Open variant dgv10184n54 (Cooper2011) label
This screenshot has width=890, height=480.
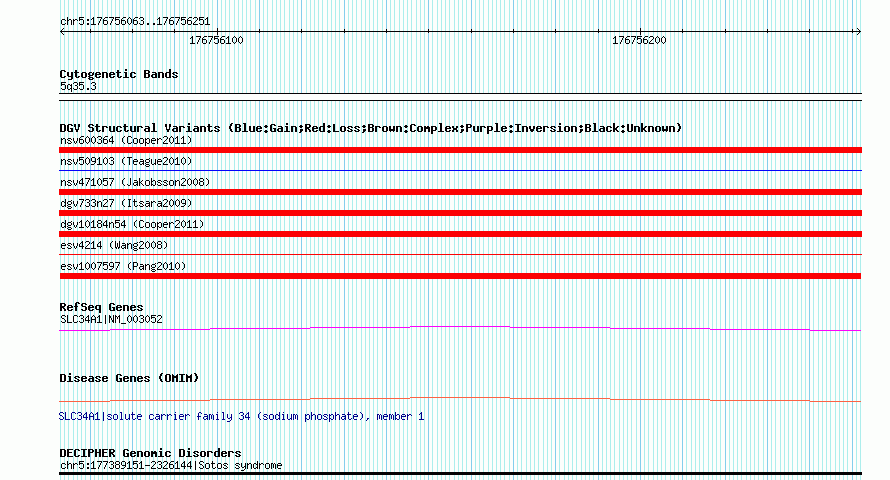coord(132,224)
